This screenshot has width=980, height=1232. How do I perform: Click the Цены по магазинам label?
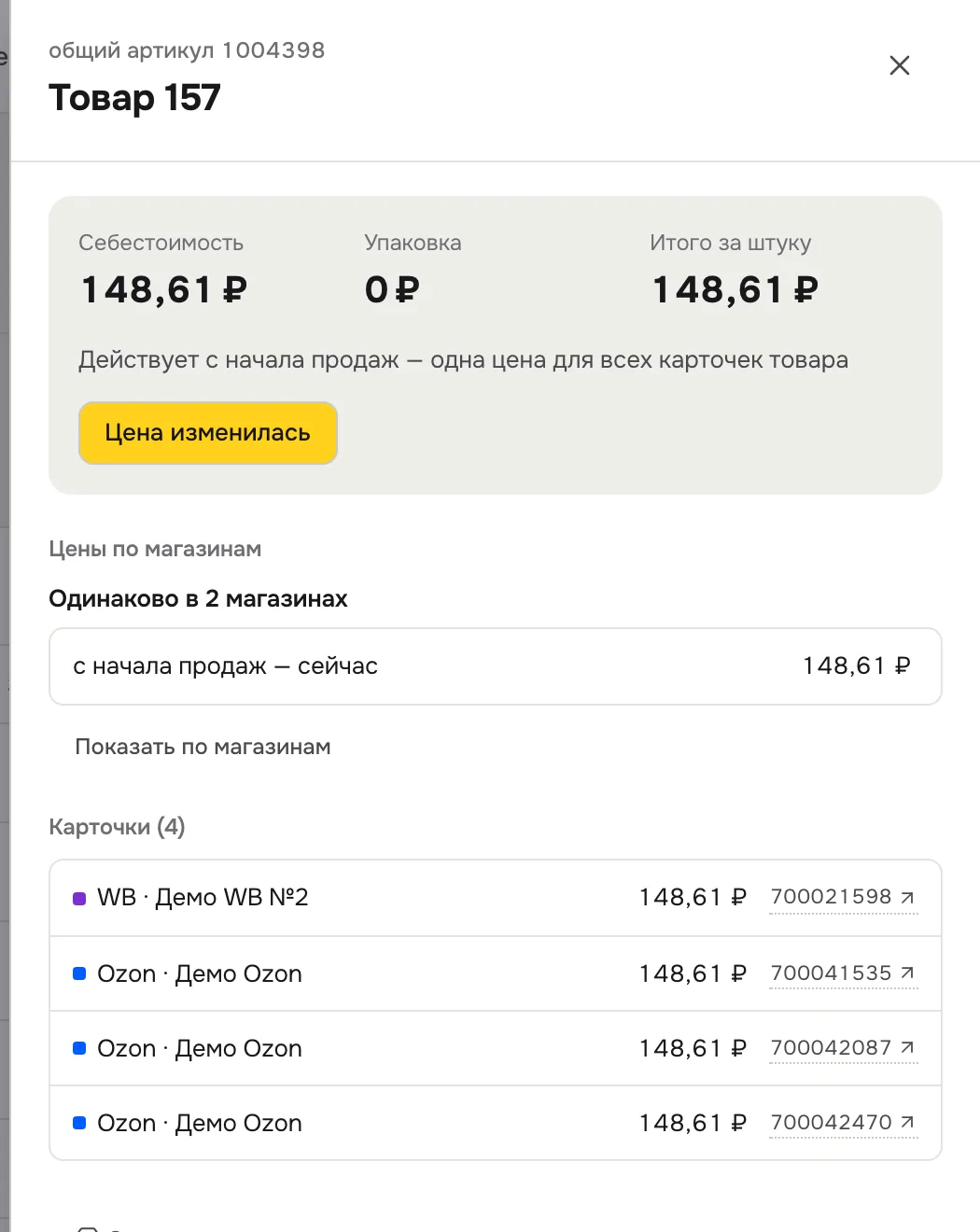[x=155, y=549]
